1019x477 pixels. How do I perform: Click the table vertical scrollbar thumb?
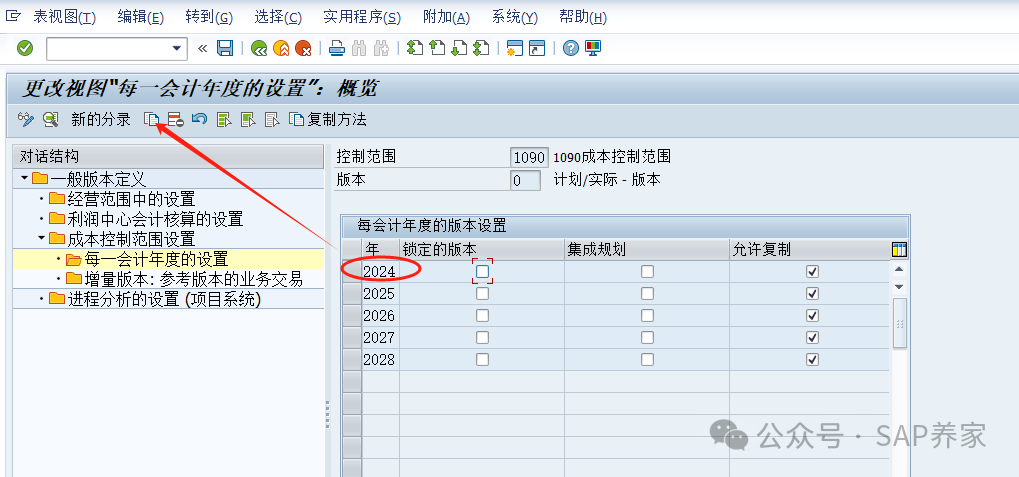click(x=900, y=323)
